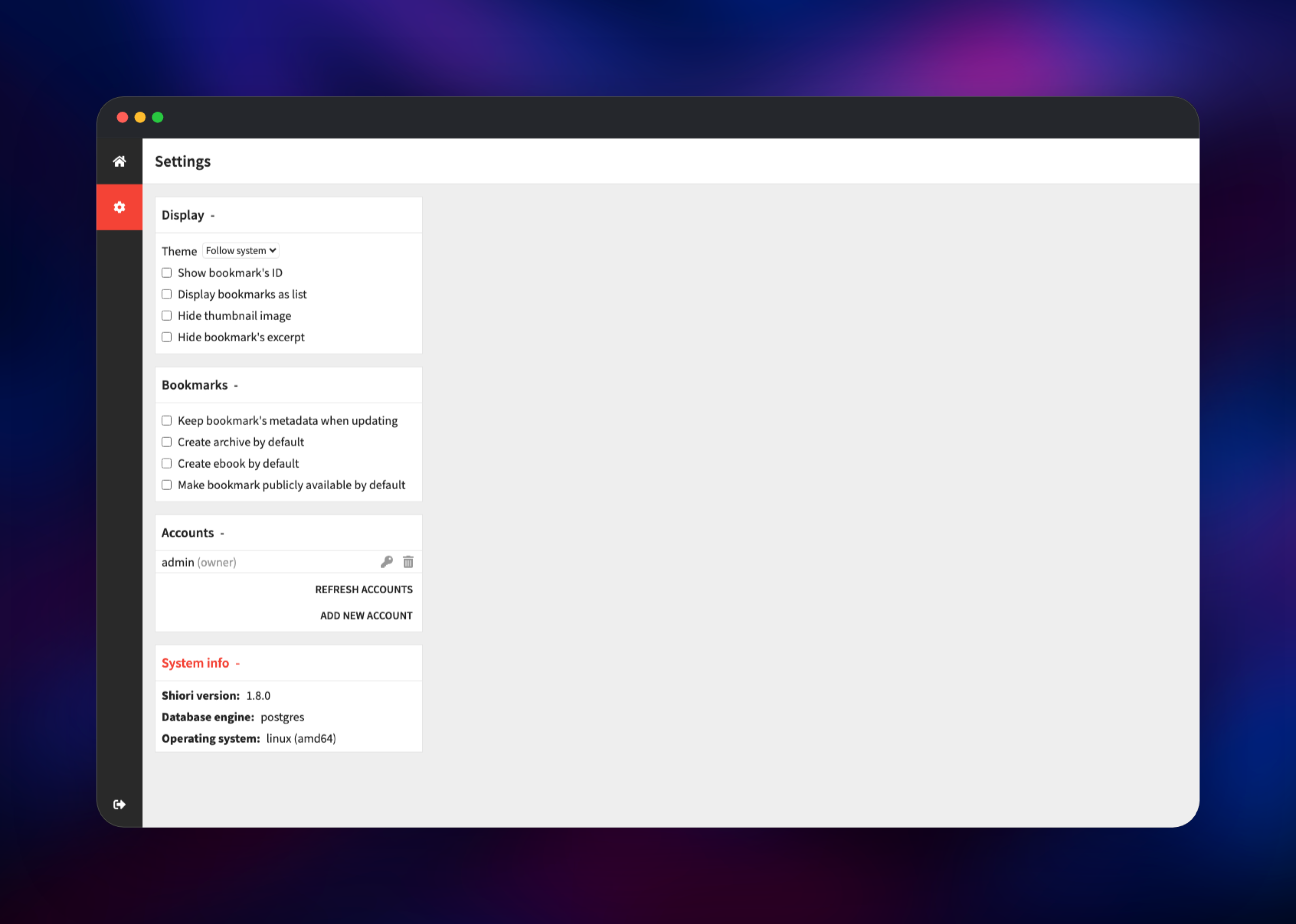Screen dimensions: 1296x924
Task: Click the Settings page title
Action: [x=183, y=162]
